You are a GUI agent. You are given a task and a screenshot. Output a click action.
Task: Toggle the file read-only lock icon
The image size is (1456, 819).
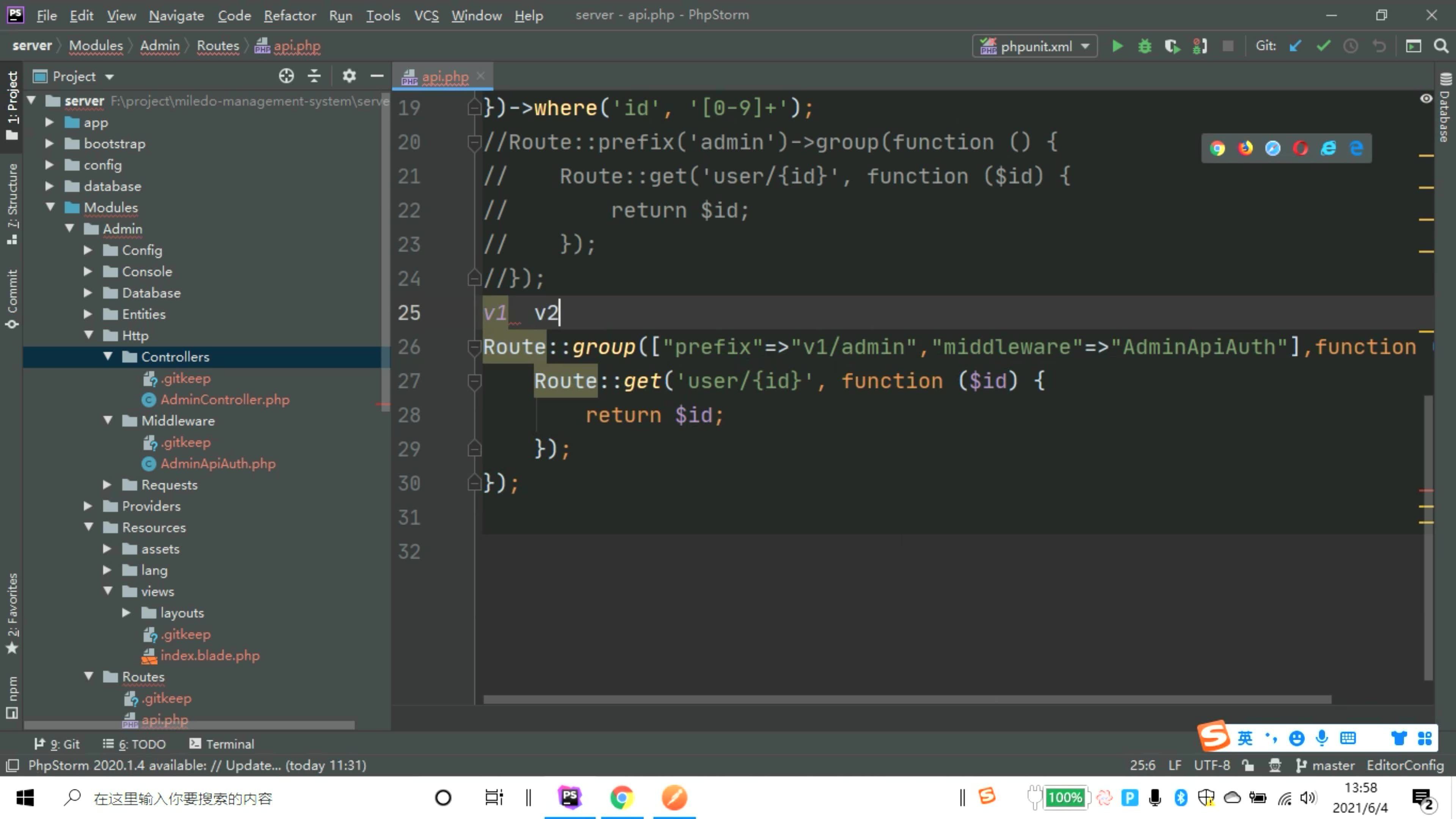click(x=1247, y=765)
